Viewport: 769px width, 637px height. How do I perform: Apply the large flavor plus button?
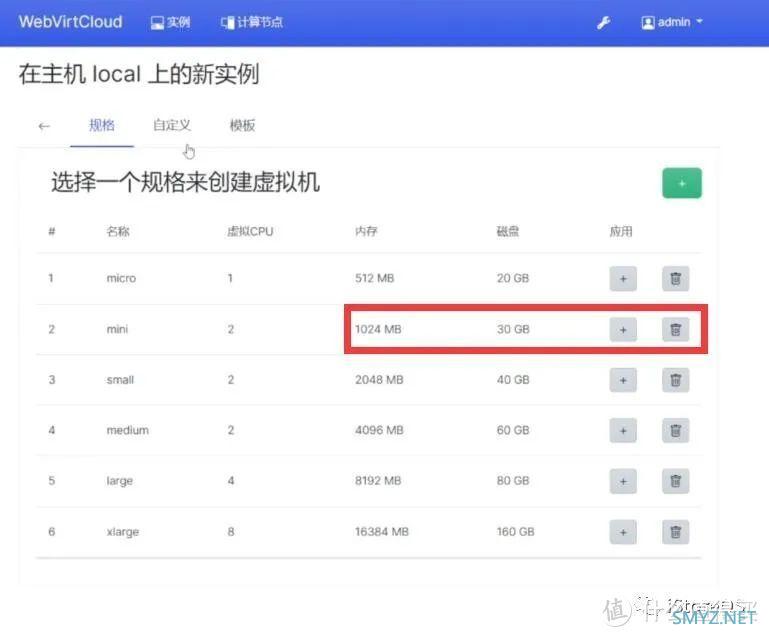pyautogui.click(x=623, y=481)
